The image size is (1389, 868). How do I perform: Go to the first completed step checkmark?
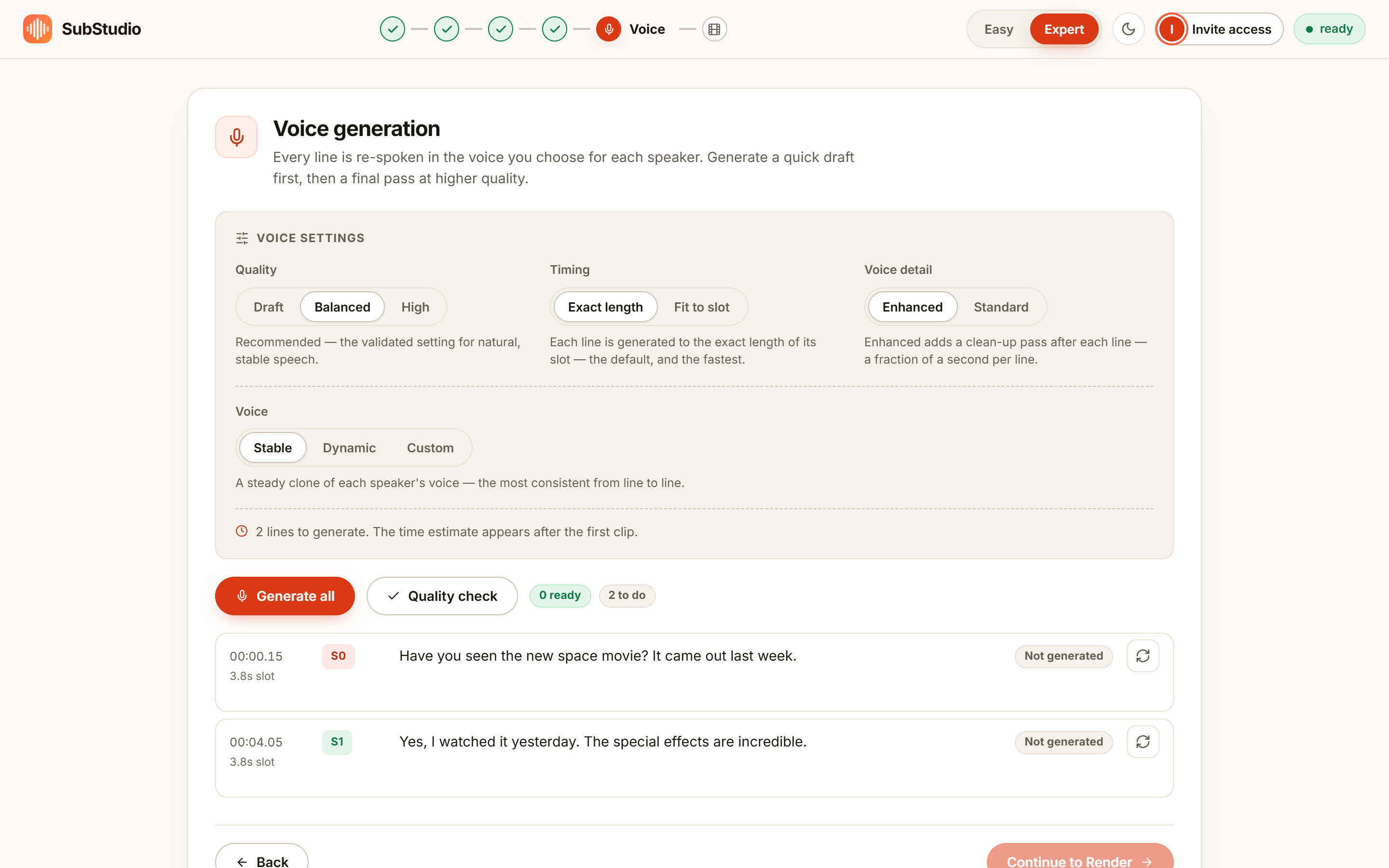(x=393, y=29)
